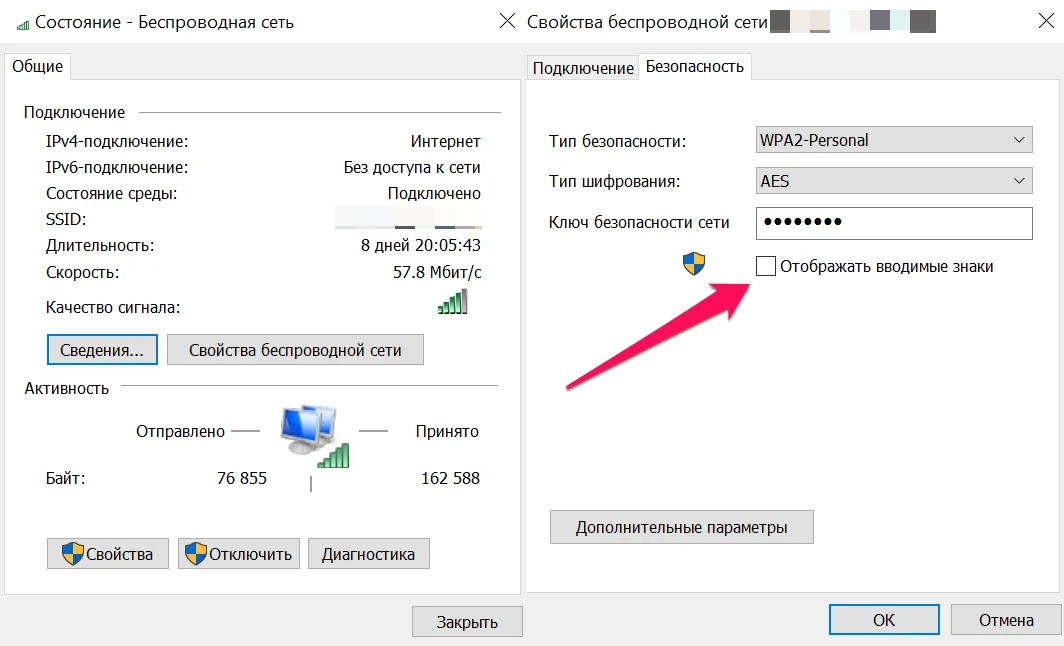Click the network computers activity icon
Screen dimensions: 1064x646
[314, 436]
